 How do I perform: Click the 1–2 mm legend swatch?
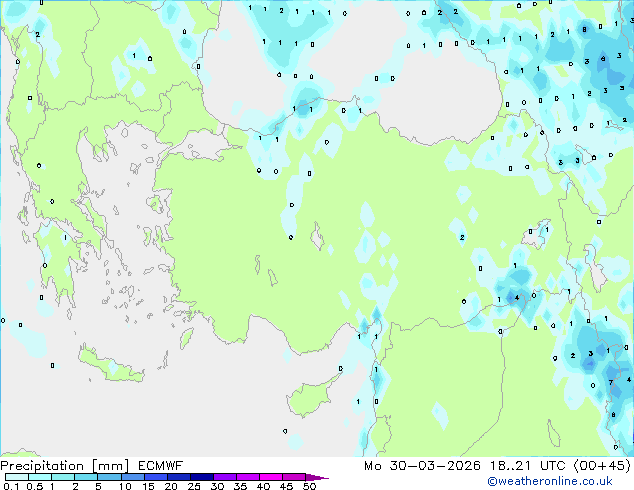[x=63, y=477]
